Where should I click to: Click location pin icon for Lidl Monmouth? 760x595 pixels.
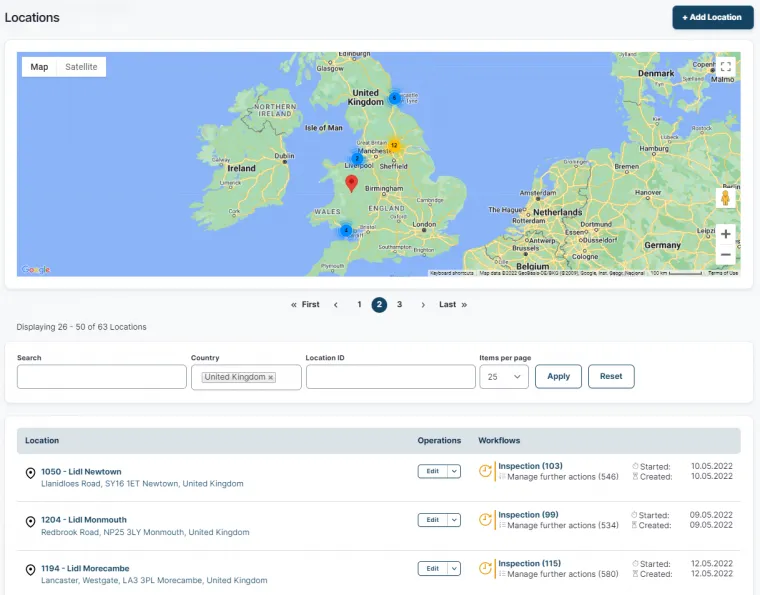pyautogui.click(x=31, y=522)
